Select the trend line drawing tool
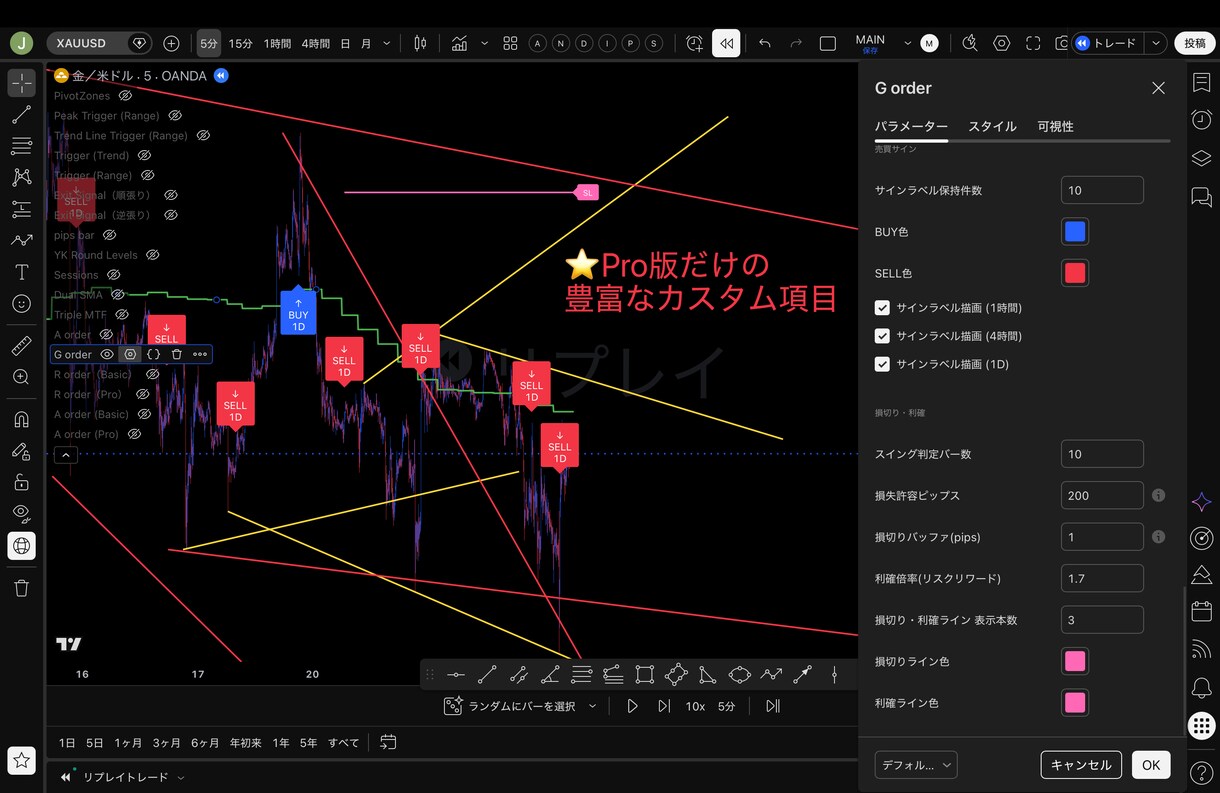The width and height of the screenshot is (1220, 793). tap(21, 115)
